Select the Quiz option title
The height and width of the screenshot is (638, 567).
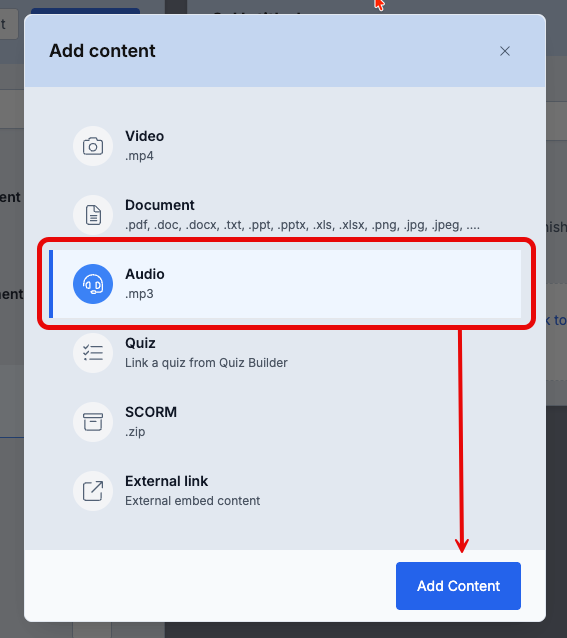(140, 343)
